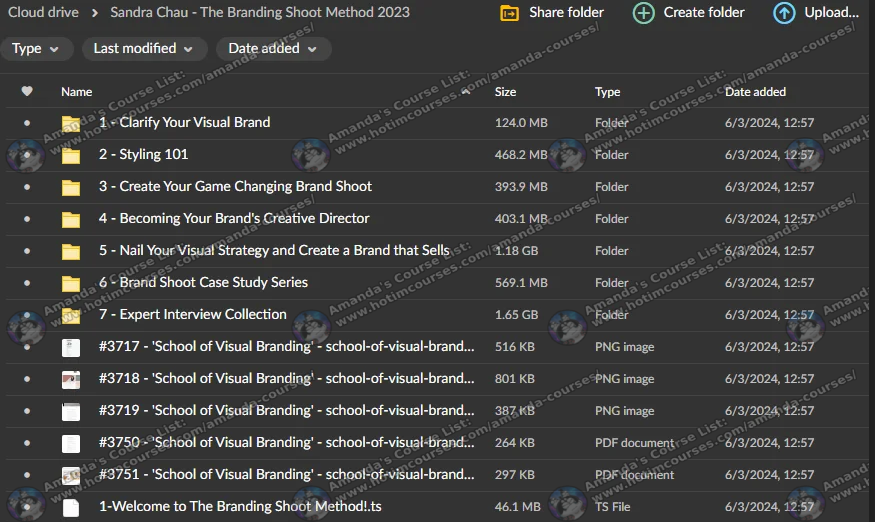Open the Date added filter dropdown
This screenshot has width=875, height=522.
tap(272, 48)
